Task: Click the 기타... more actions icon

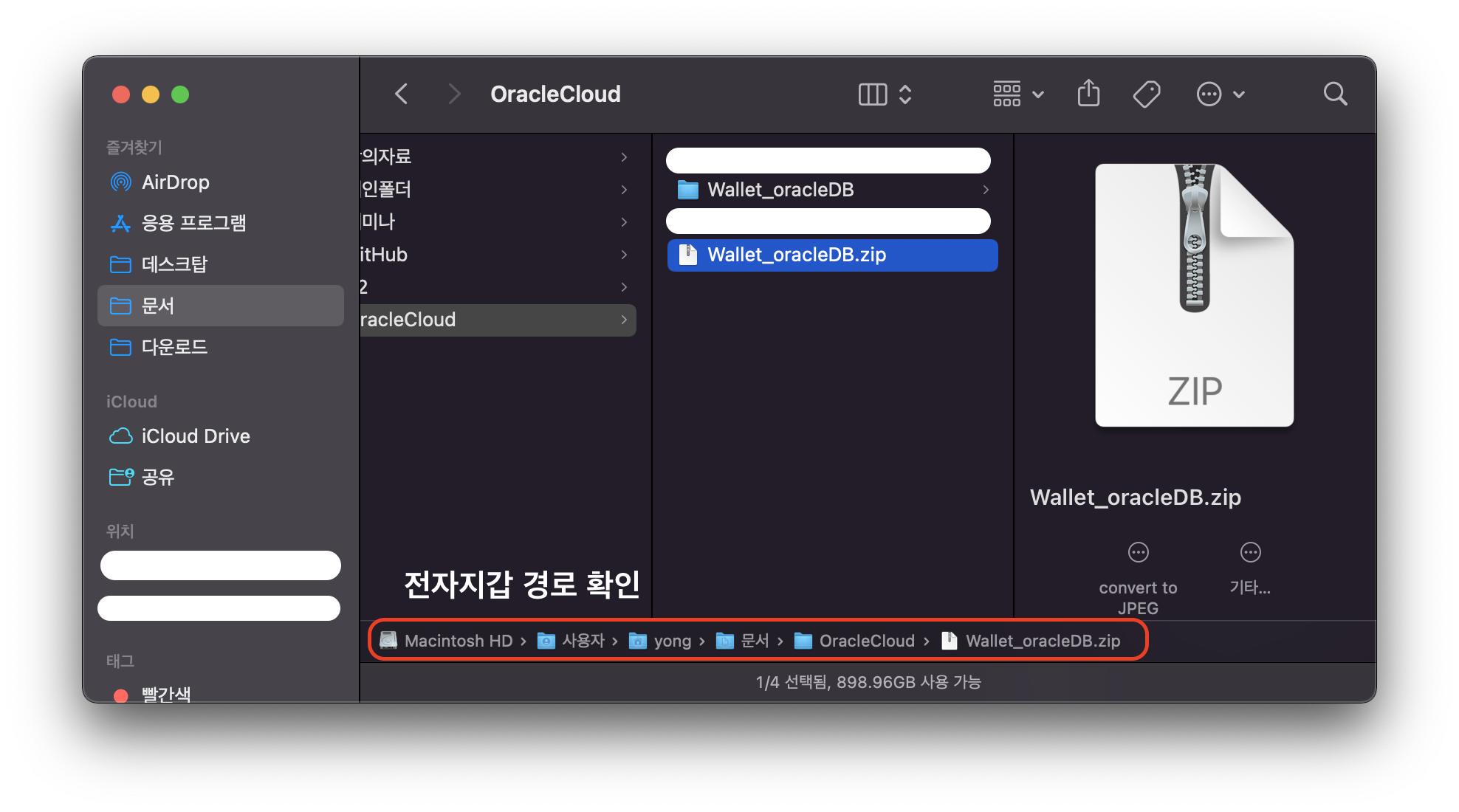Action: coord(1250,553)
